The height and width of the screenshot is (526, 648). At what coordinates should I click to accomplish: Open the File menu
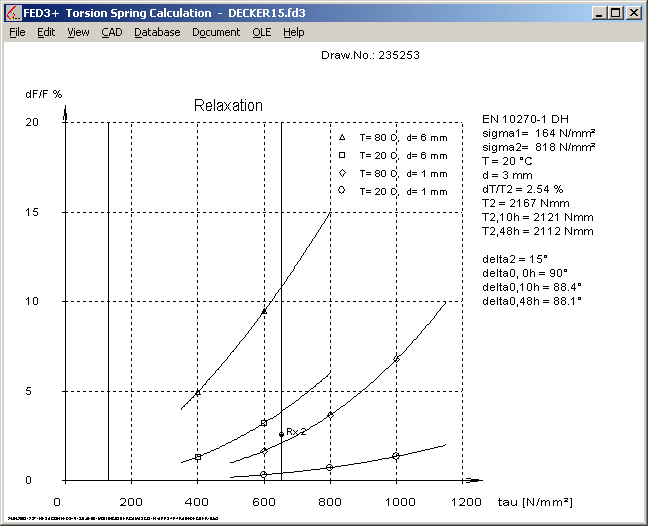17,32
